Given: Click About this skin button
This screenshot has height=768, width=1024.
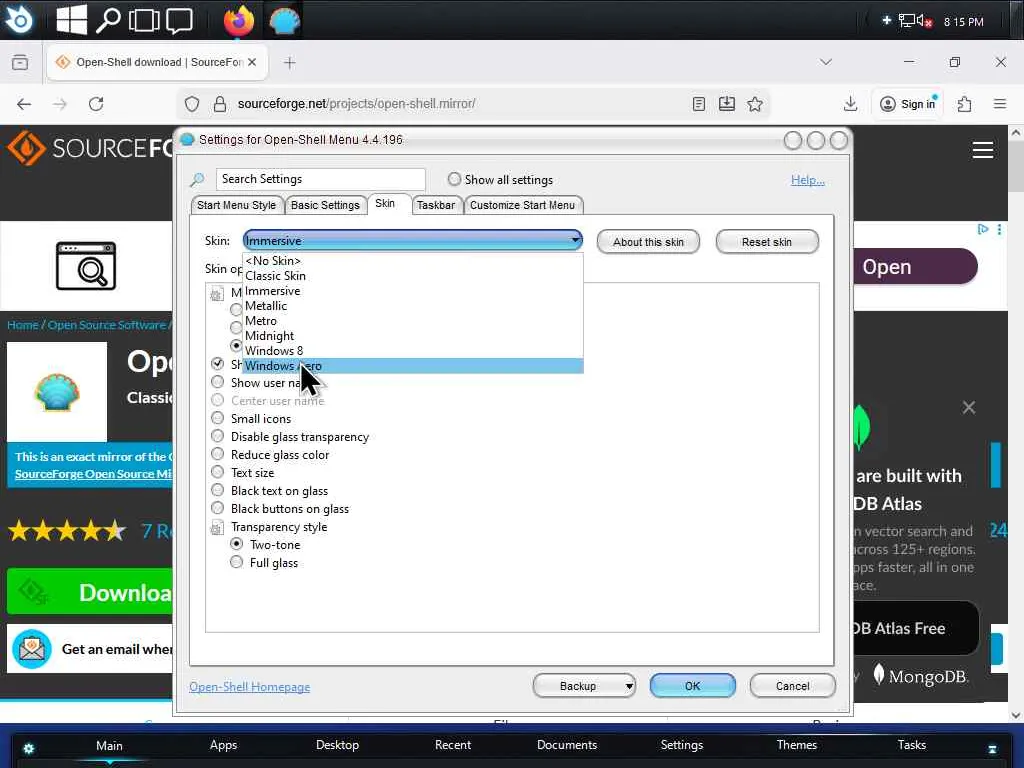Looking at the screenshot, I should (648, 242).
